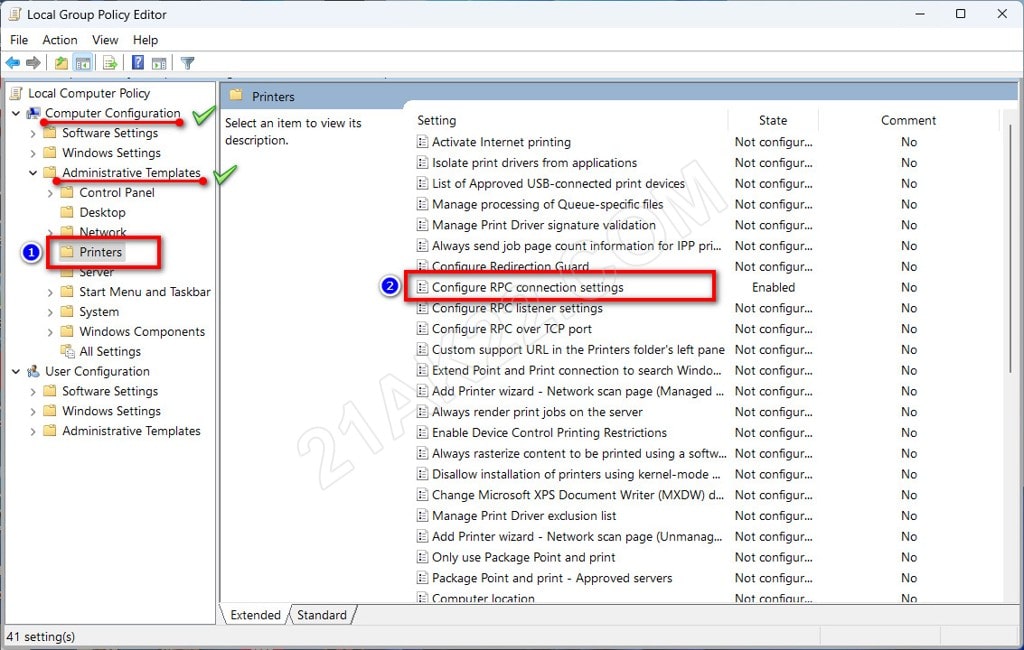
Task: Sort the list by the State column header
Action: pyautogui.click(x=772, y=120)
